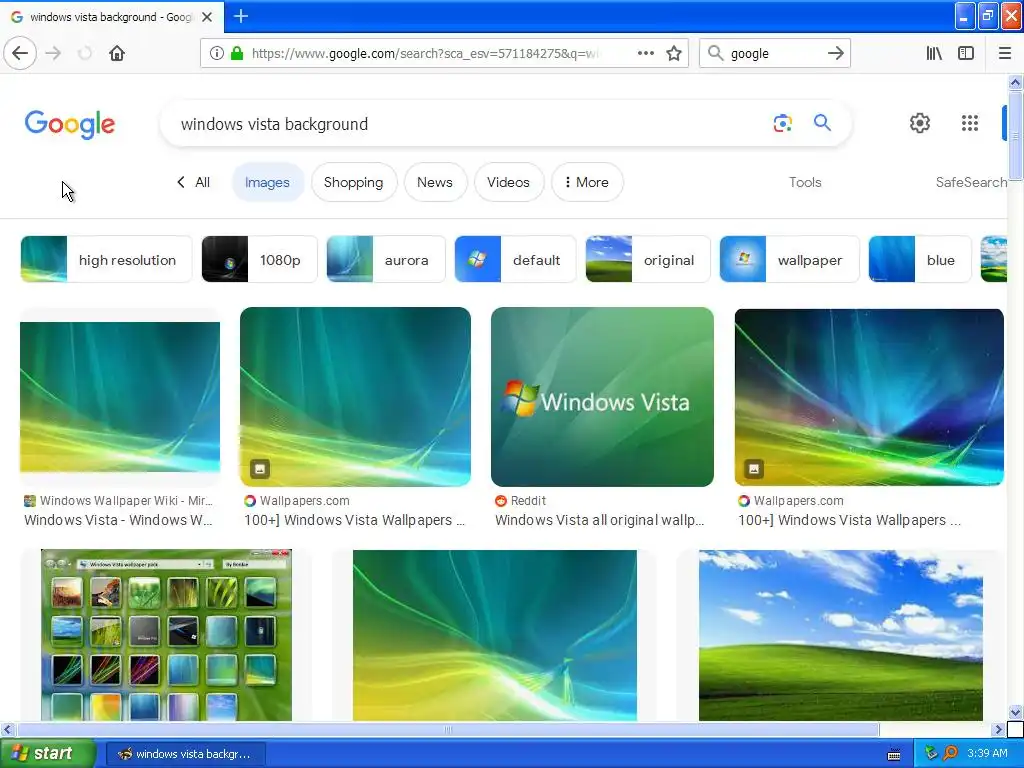This screenshot has width=1024, height=768.
Task: Click the browser forward arrow
Action: pos(54,53)
